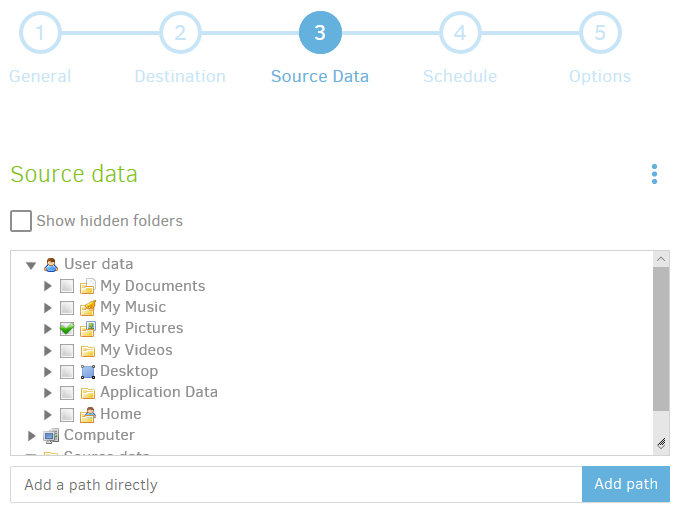Jump to step 5 Options
The image size is (680, 512).
(600, 33)
